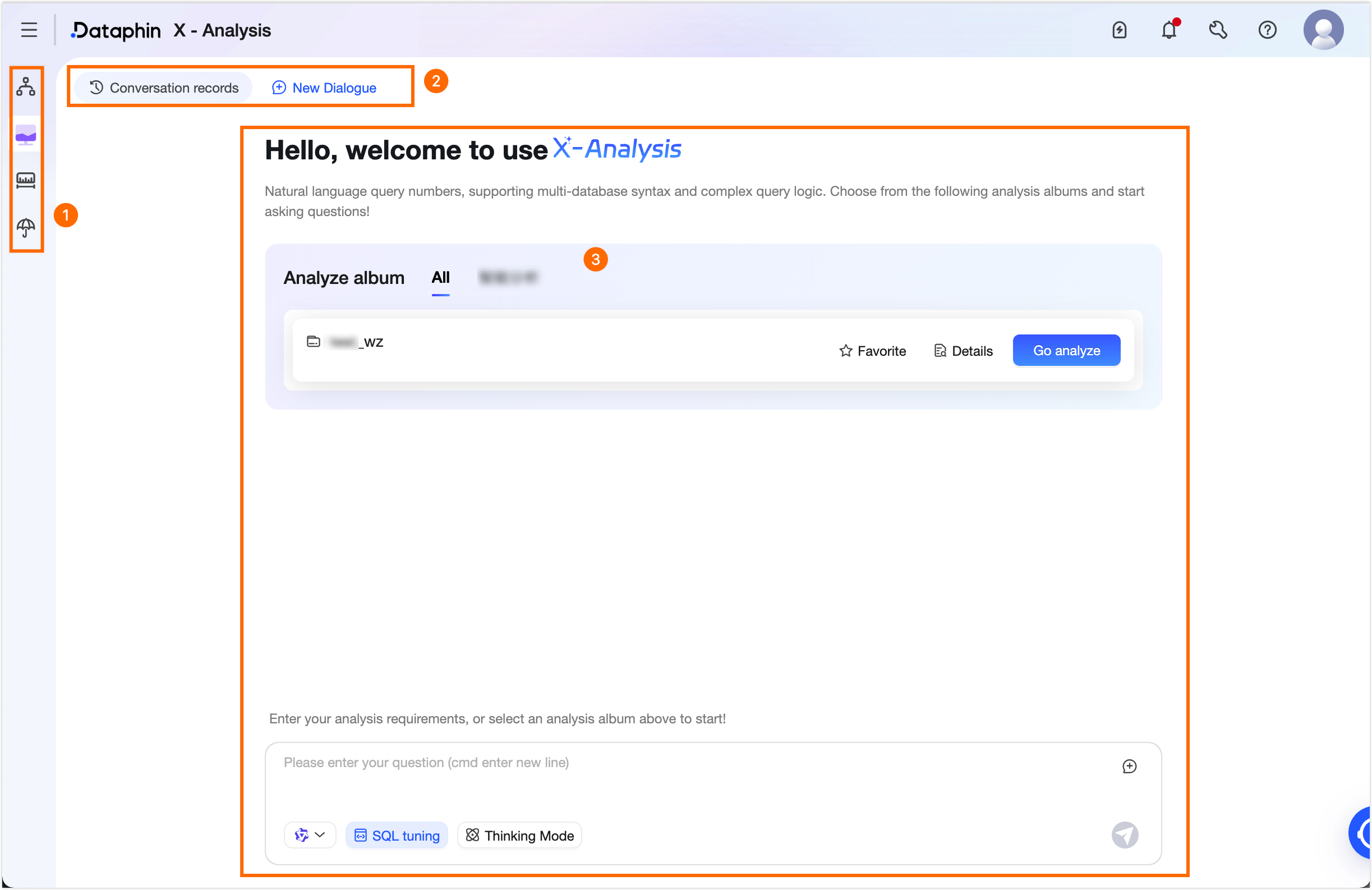Toggle the SQL tuning option
The height and width of the screenshot is (890, 1372).
(x=397, y=835)
